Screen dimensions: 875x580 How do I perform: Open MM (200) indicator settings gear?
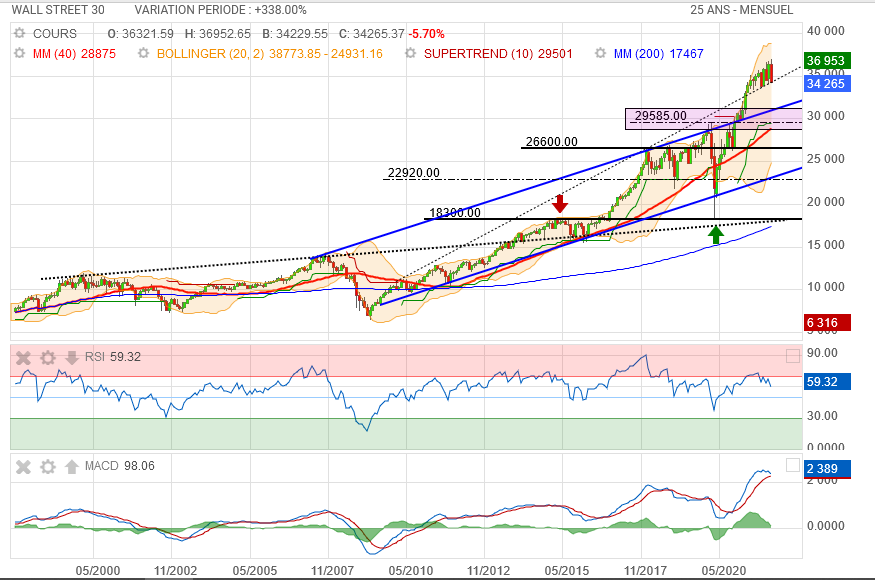click(600, 54)
